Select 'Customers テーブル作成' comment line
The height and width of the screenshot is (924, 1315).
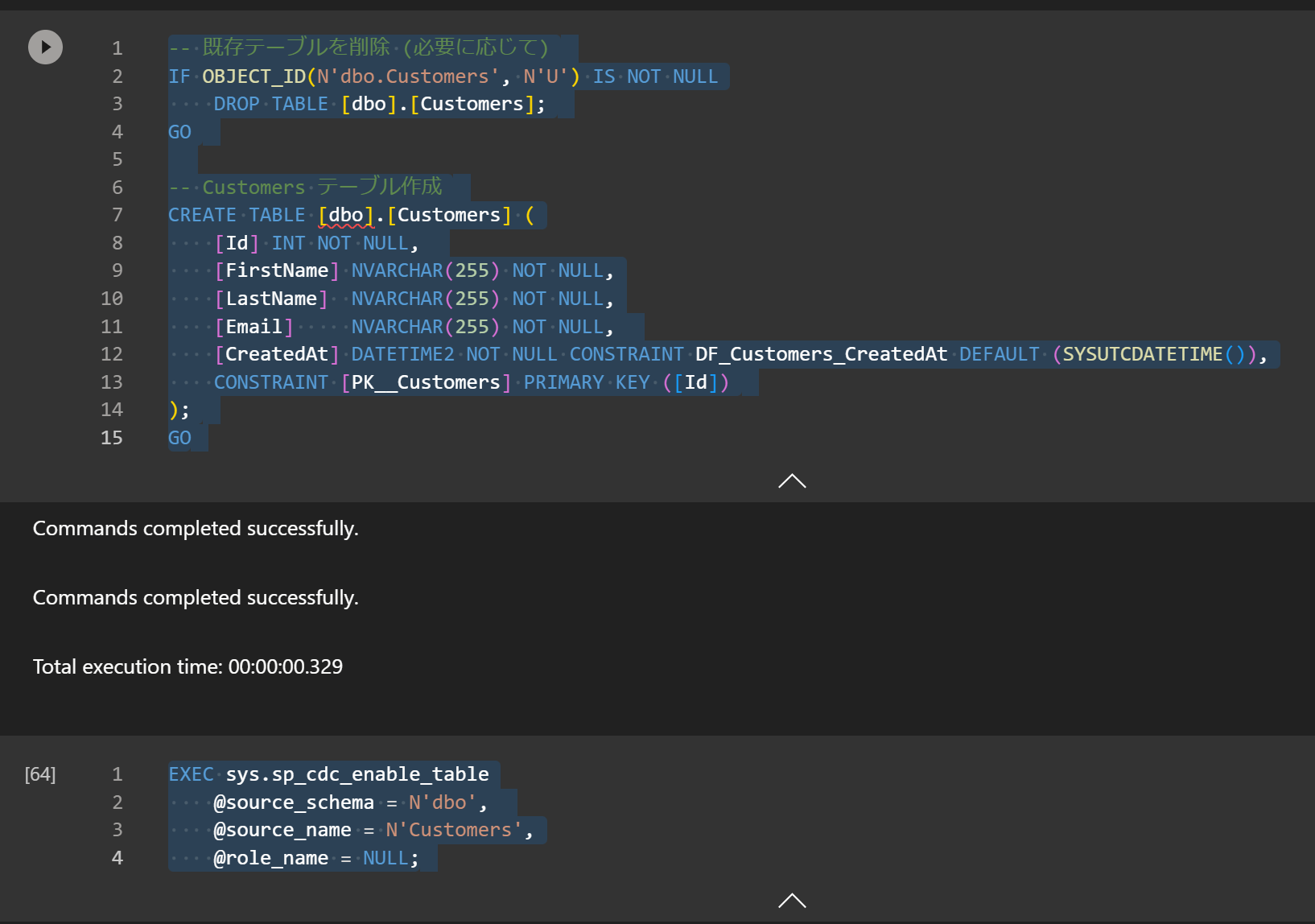coord(306,188)
